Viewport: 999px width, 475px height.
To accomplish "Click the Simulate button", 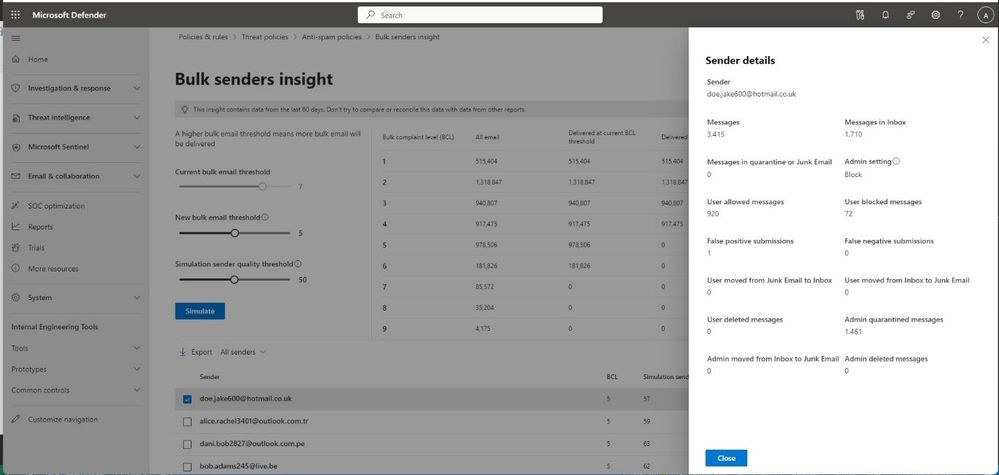I will 200,311.
